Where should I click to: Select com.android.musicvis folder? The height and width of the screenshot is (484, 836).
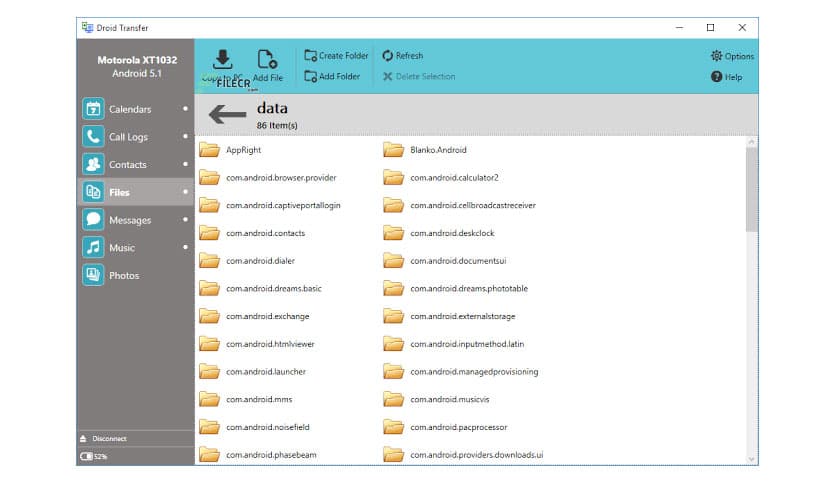pos(436,399)
